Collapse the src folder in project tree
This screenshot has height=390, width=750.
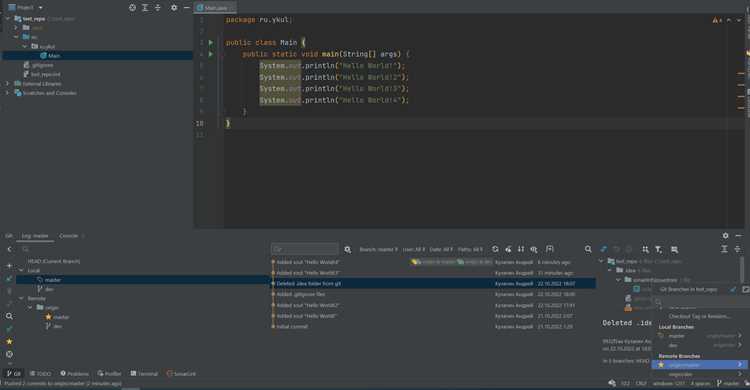click(16, 37)
